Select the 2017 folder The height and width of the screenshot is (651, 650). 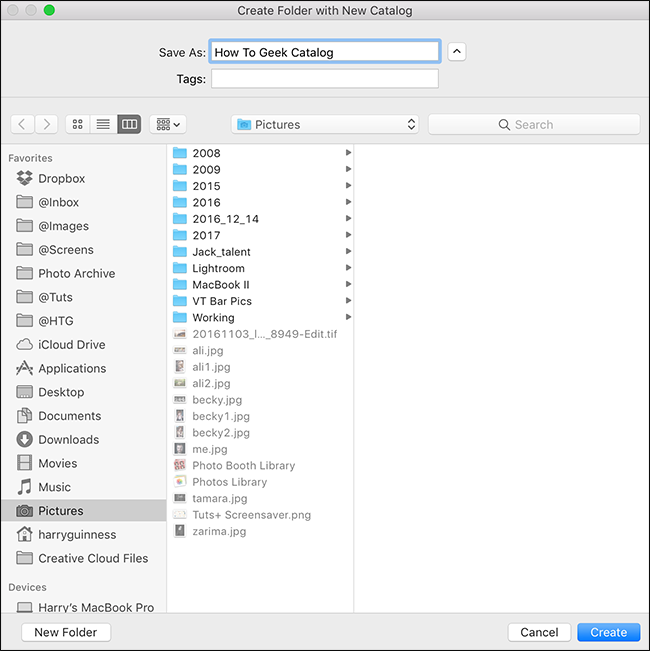pyautogui.click(x=206, y=236)
